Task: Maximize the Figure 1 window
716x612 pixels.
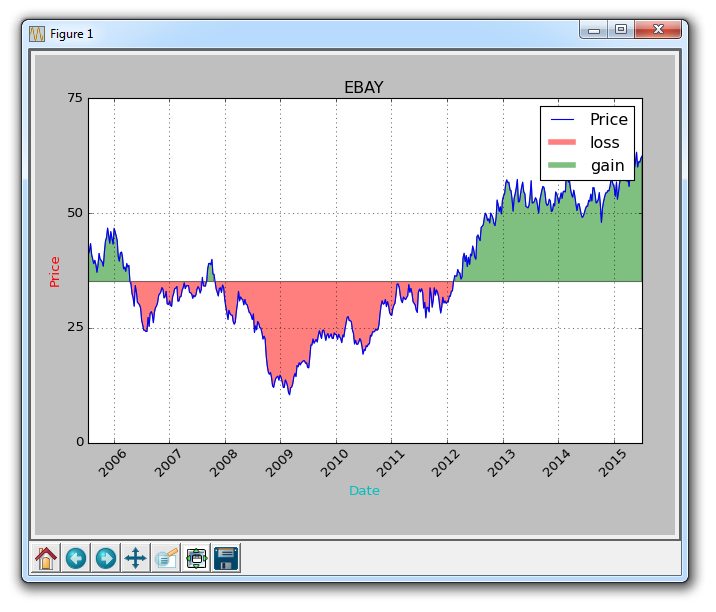Action: [x=621, y=30]
